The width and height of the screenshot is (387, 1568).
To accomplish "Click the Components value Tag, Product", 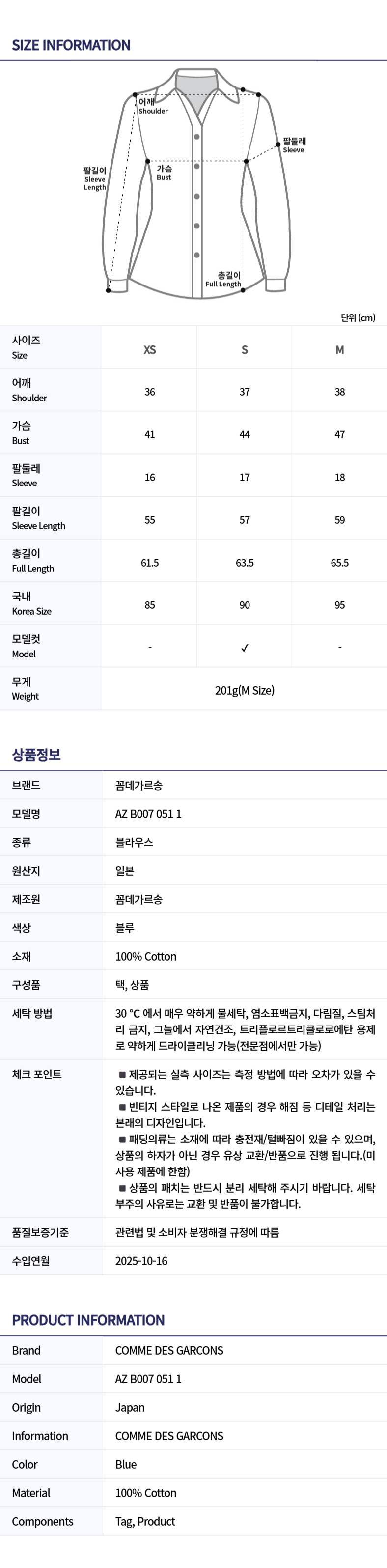I will [x=145, y=1521].
